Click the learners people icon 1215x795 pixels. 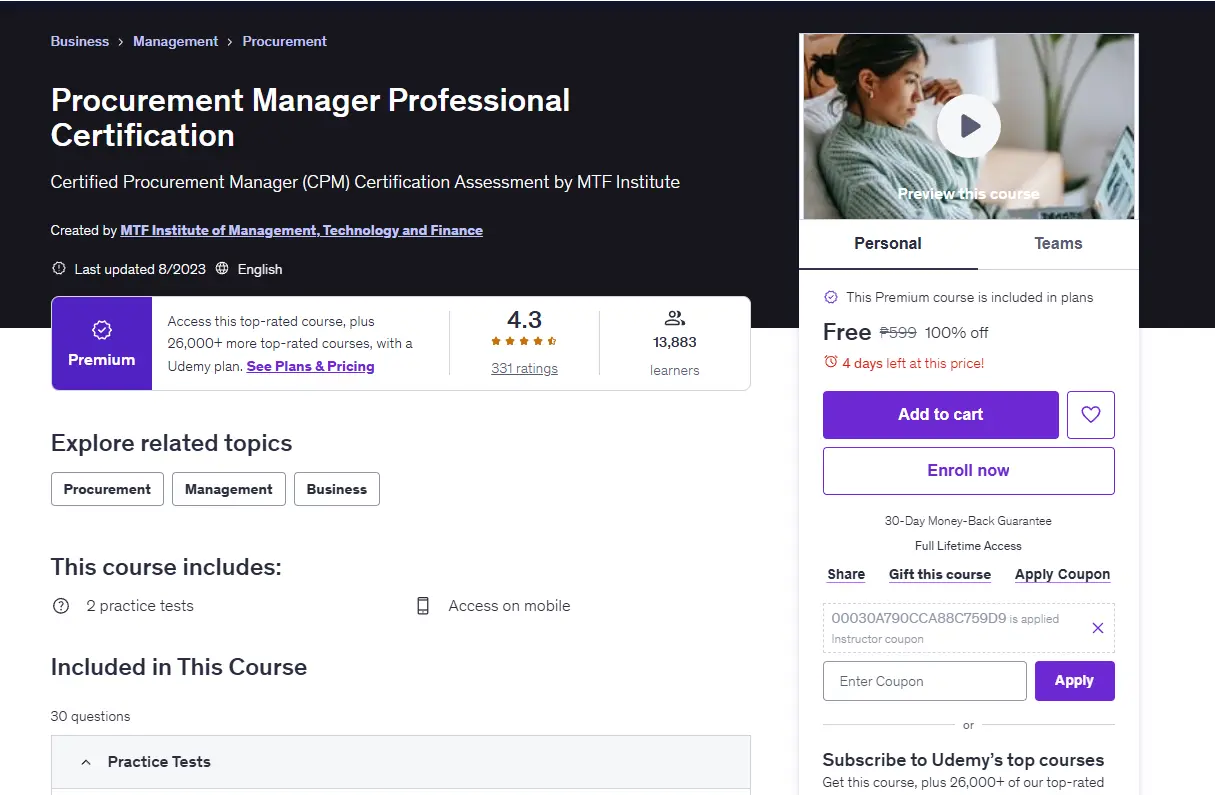click(674, 318)
